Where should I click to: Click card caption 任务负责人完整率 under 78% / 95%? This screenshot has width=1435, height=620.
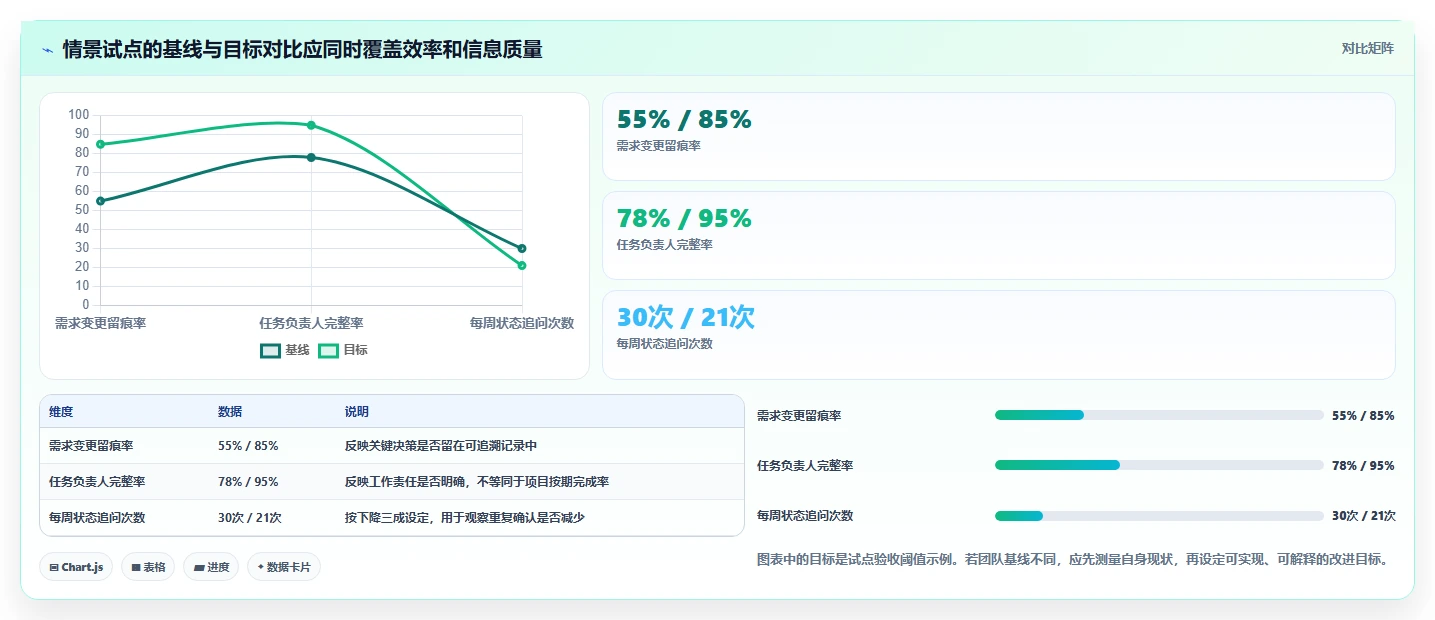(x=665, y=245)
